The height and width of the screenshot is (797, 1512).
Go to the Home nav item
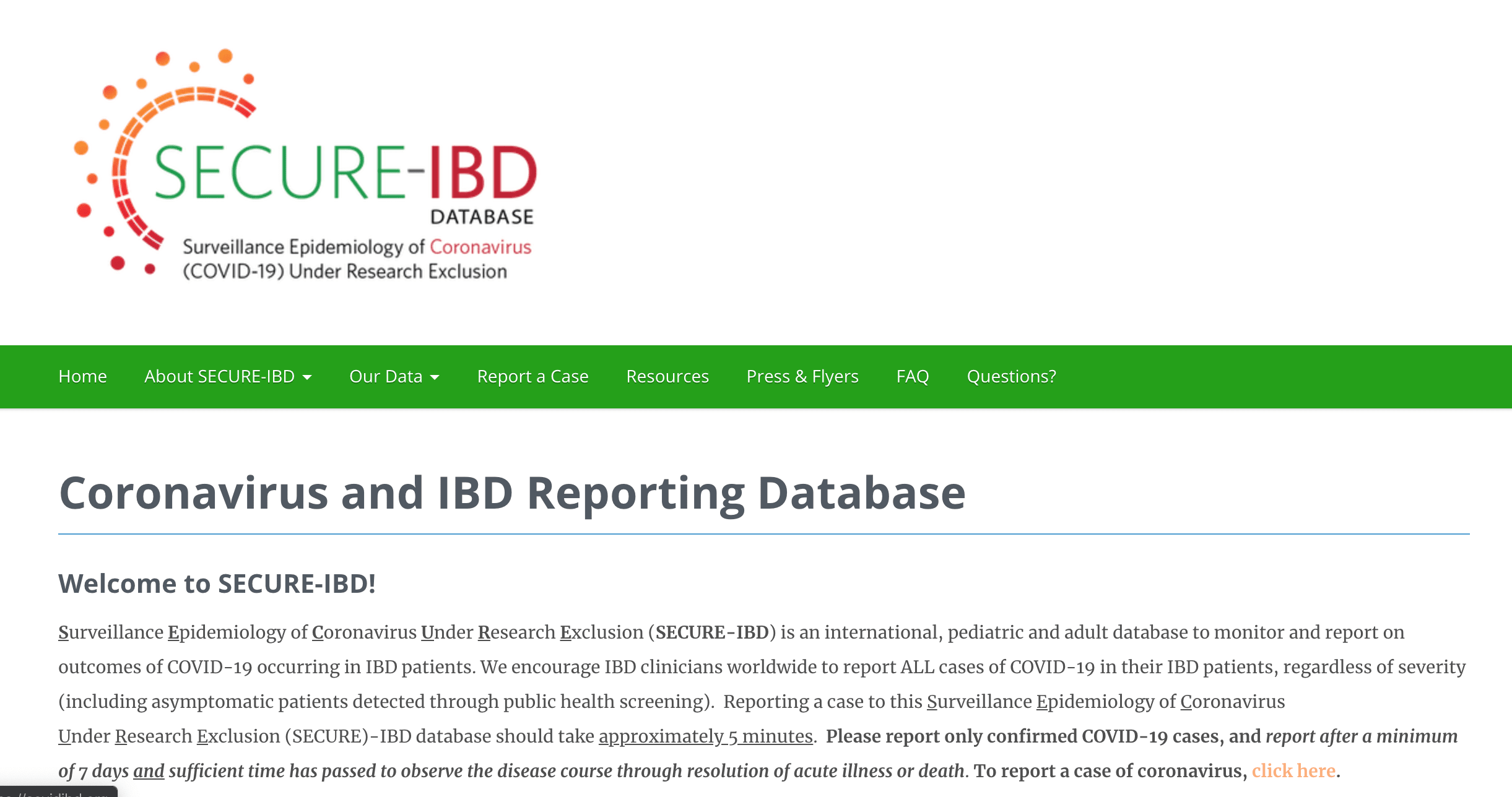click(82, 376)
